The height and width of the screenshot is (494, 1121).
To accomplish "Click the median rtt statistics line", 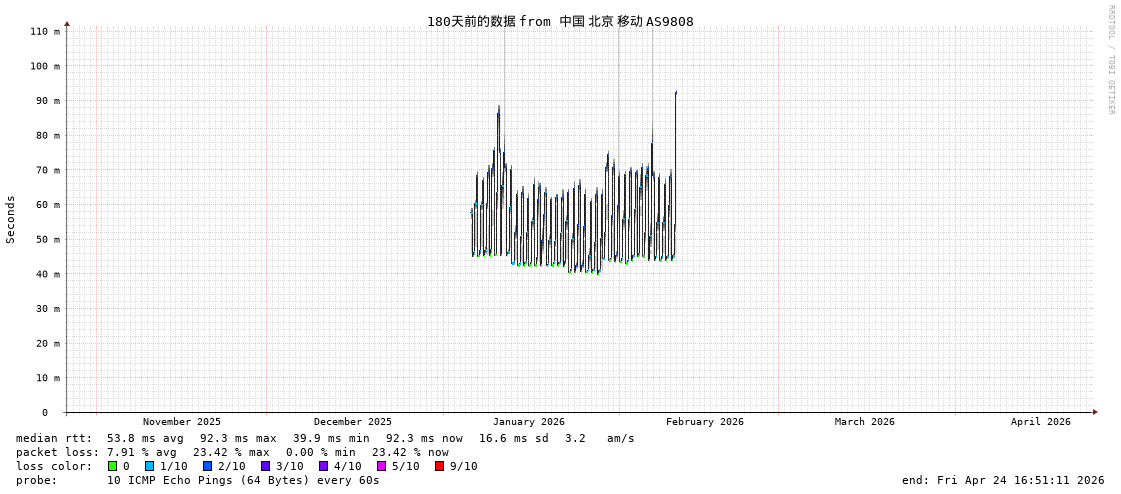I will point(325,438).
